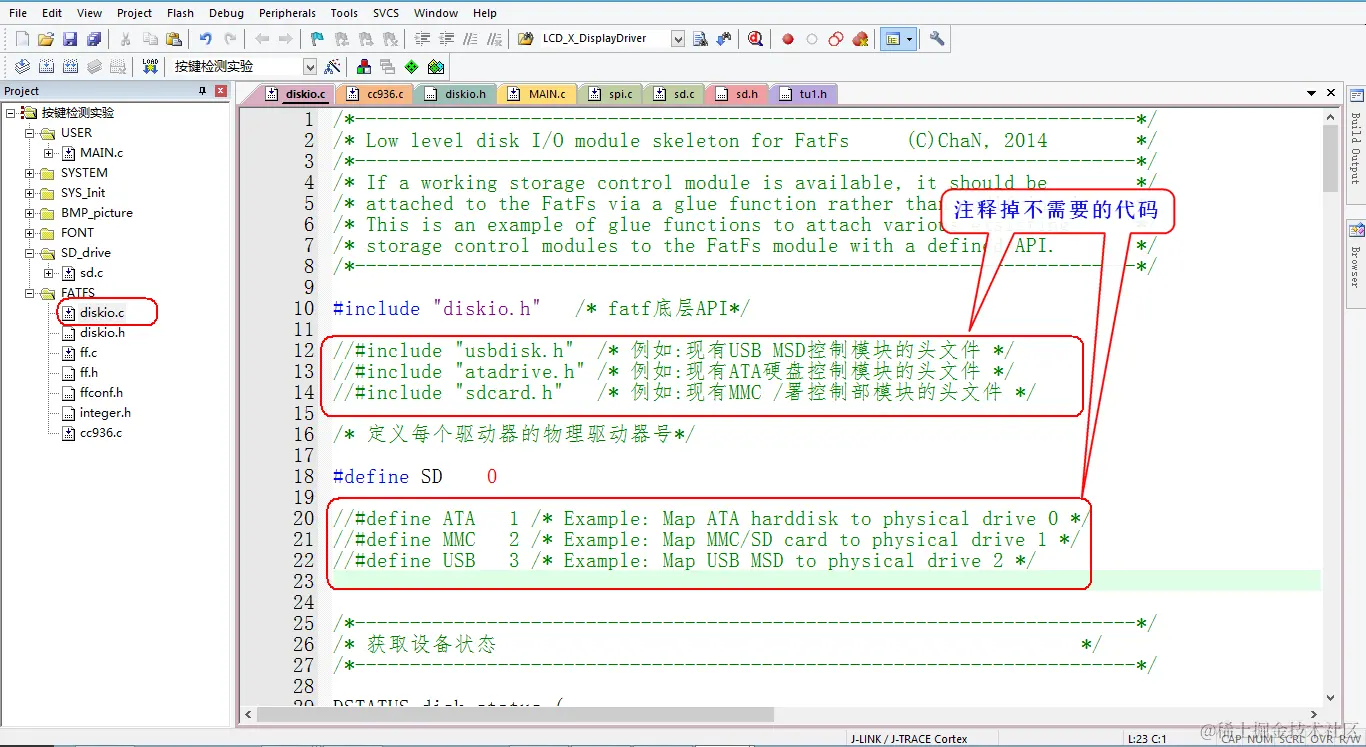Expand the BMP_picture folder
The image size is (1366, 747).
[x=30, y=213]
